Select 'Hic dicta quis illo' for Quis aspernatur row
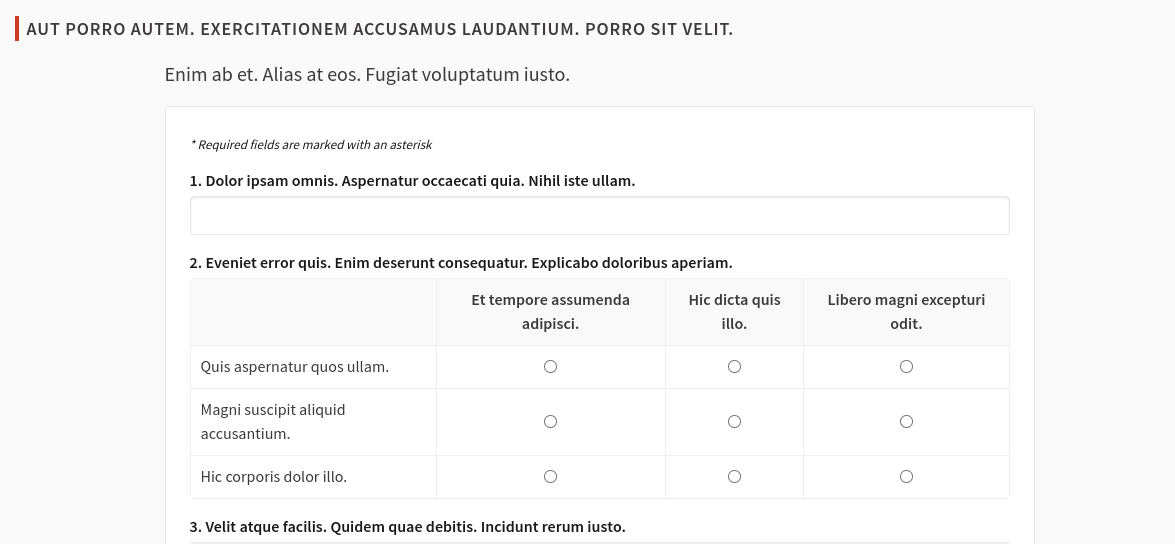 click(x=734, y=367)
